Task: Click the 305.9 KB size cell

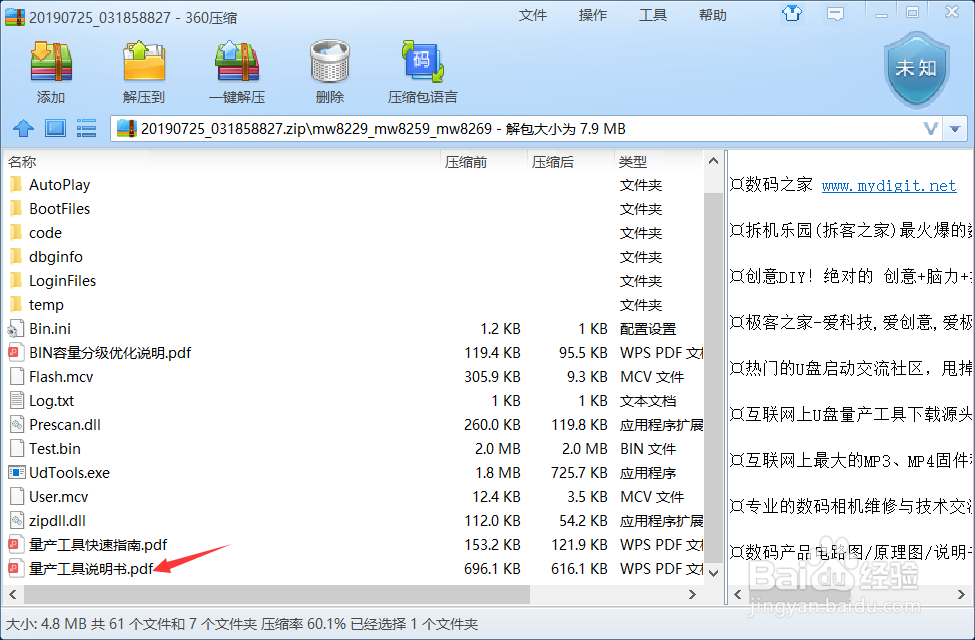Action: pos(492,377)
